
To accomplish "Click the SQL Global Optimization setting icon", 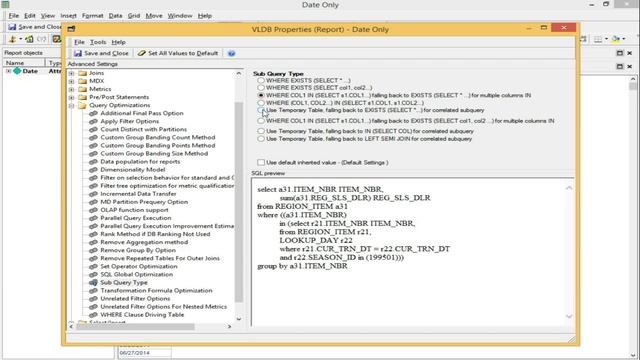I will (93, 274).
